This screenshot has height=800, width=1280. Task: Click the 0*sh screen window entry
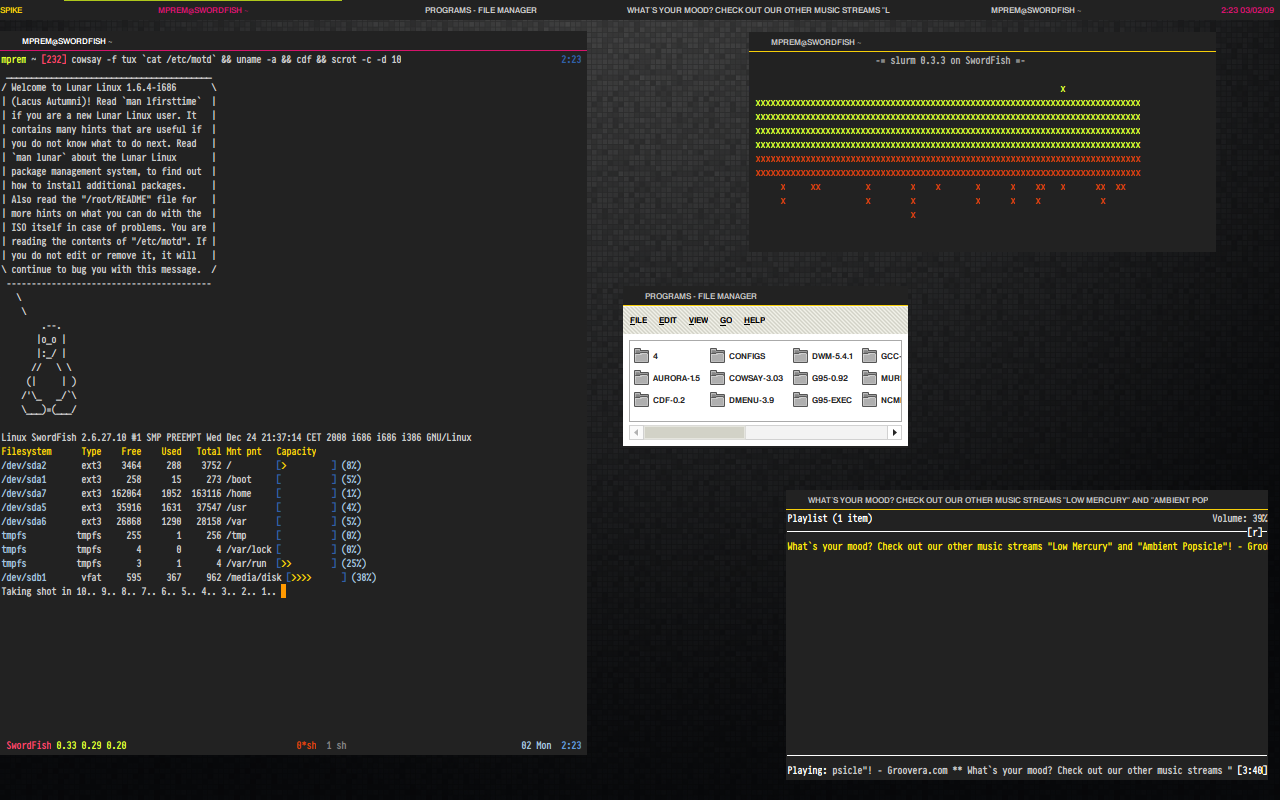tap(306, 745)
